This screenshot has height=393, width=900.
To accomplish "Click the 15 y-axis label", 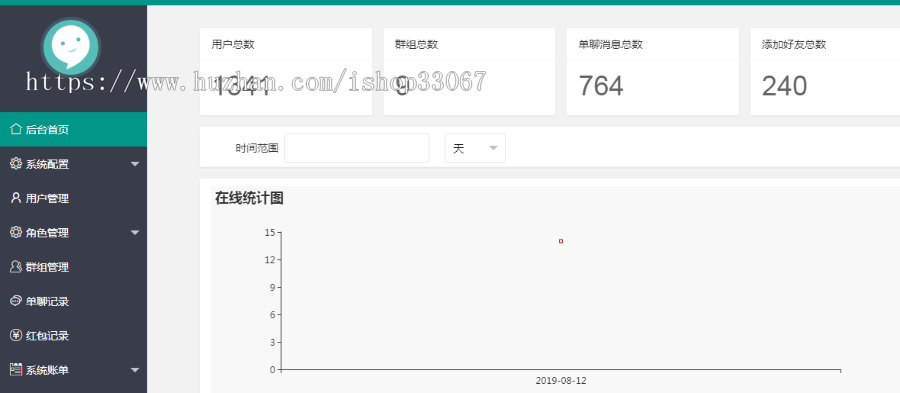I will click(x=270, y=232).
